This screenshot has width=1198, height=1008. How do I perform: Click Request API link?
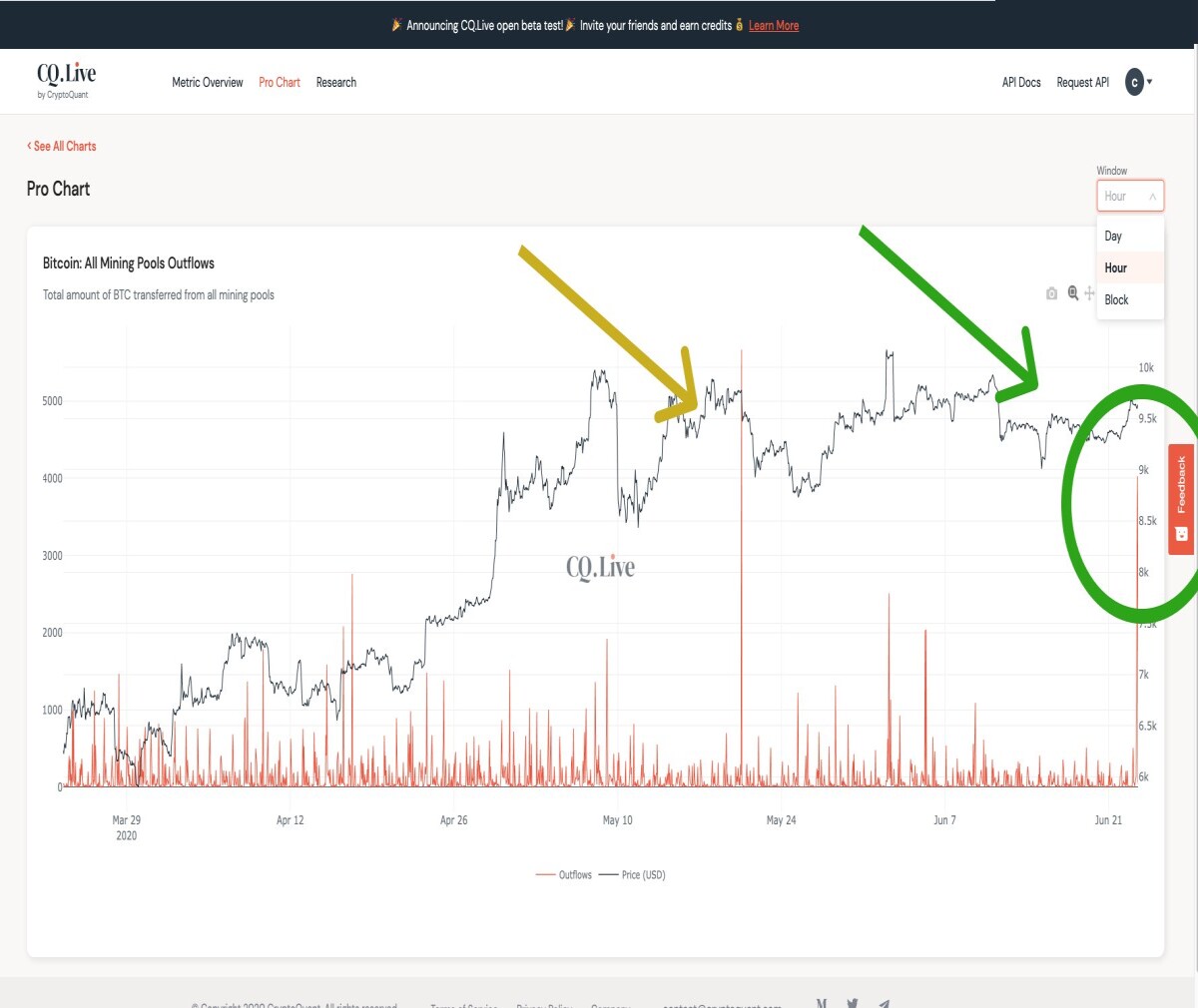[x=1083, y=83]
